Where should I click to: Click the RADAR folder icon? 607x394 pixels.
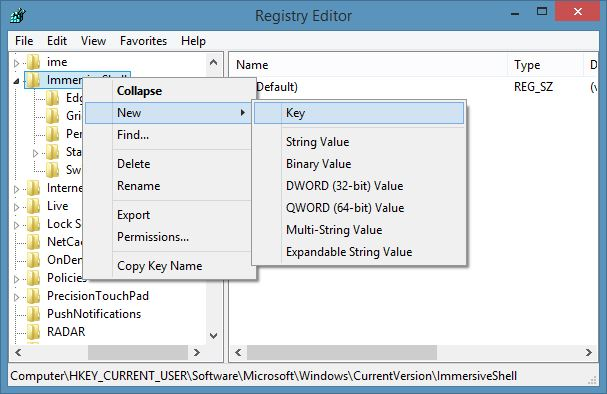(33, 332)
